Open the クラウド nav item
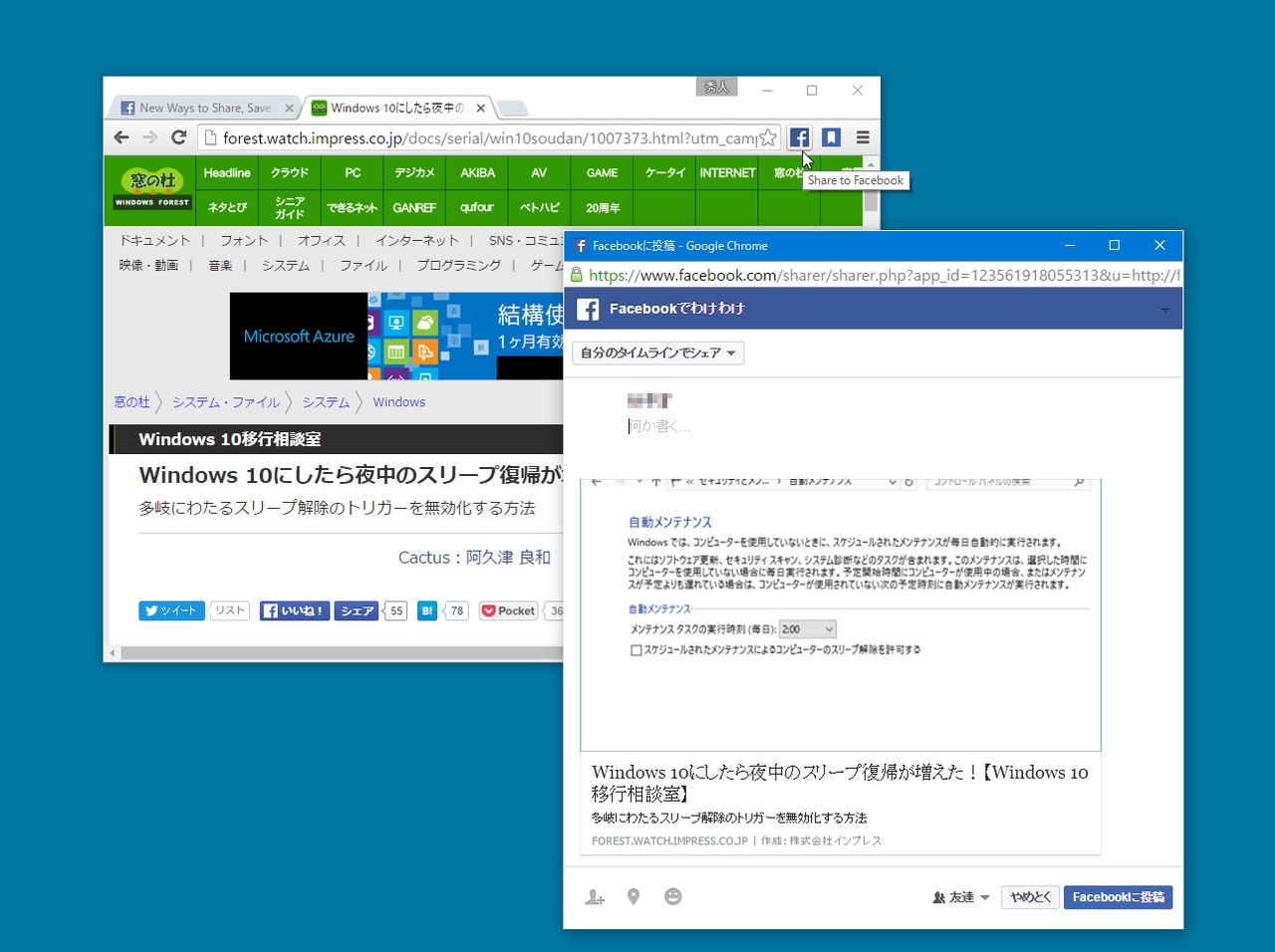The width and height of the screenshot is (1275, 952). [290, 173]
